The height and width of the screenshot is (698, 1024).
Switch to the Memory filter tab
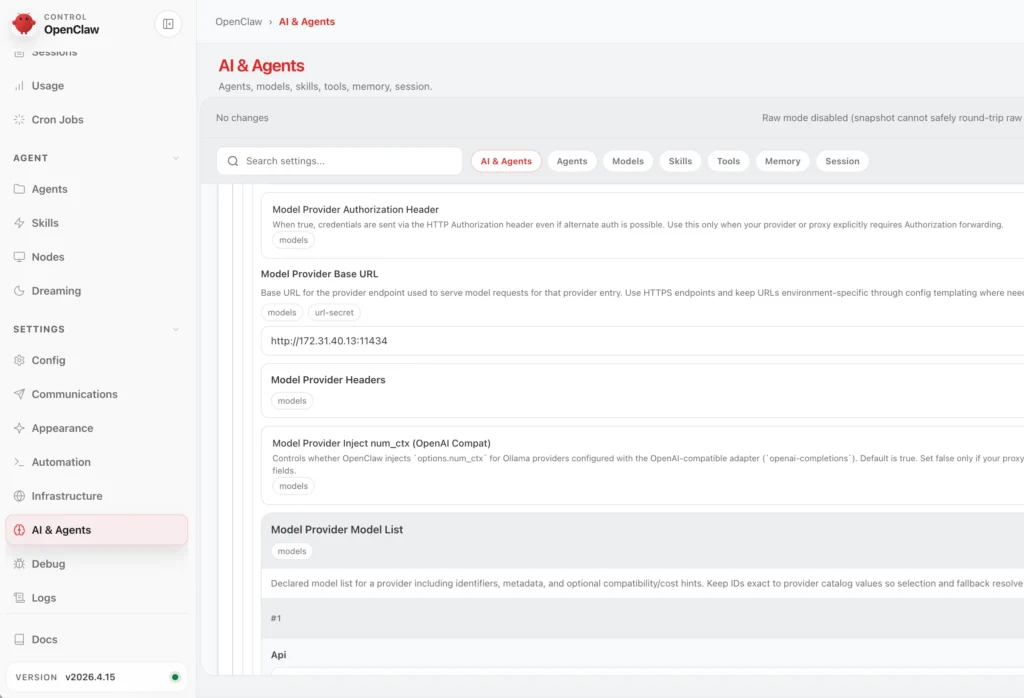782,161
